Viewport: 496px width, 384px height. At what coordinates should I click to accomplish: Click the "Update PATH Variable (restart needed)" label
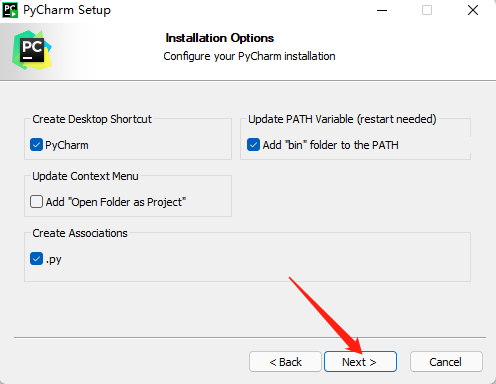tap(342, 119)
